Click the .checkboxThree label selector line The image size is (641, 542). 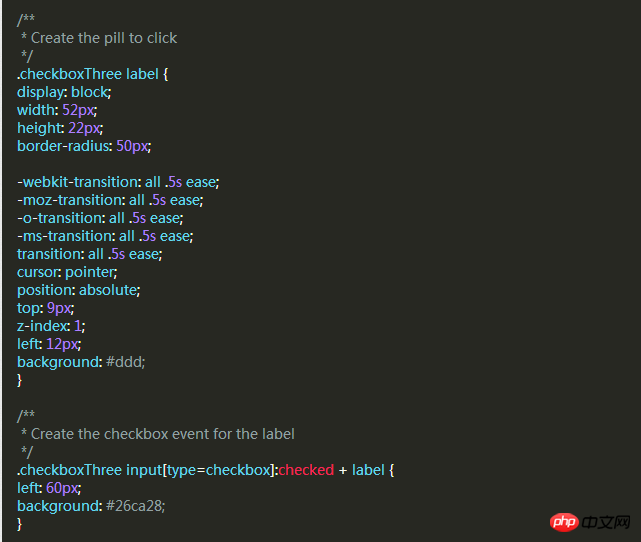tap(92, 74)
